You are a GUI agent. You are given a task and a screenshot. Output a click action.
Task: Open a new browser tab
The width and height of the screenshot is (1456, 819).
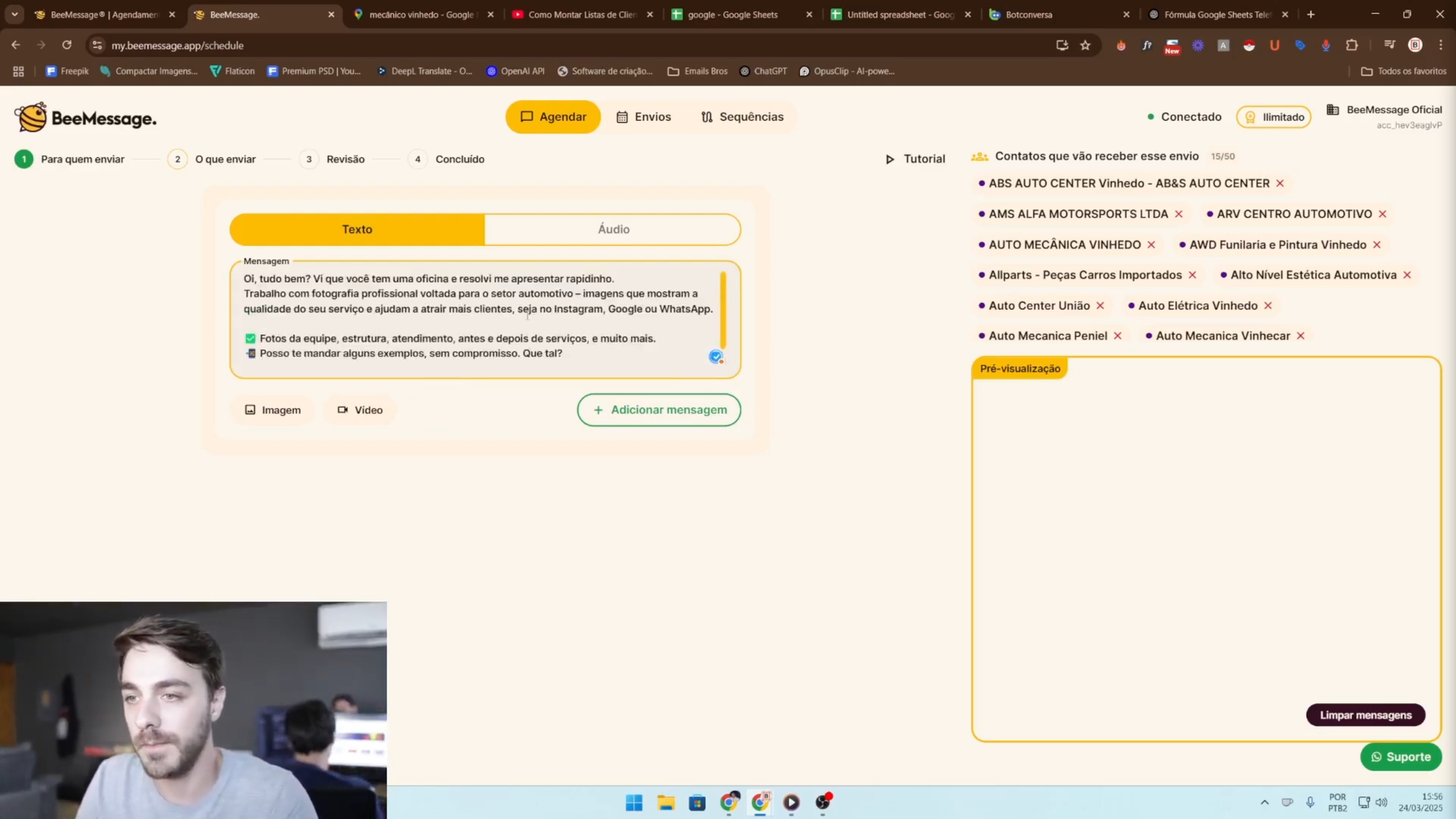click(1310, 15)
